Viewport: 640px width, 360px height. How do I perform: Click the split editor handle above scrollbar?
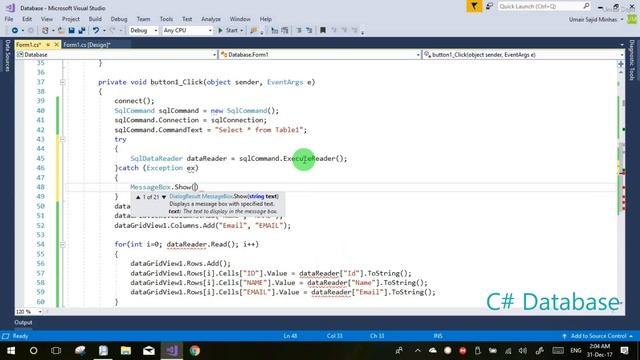(621, 64)
